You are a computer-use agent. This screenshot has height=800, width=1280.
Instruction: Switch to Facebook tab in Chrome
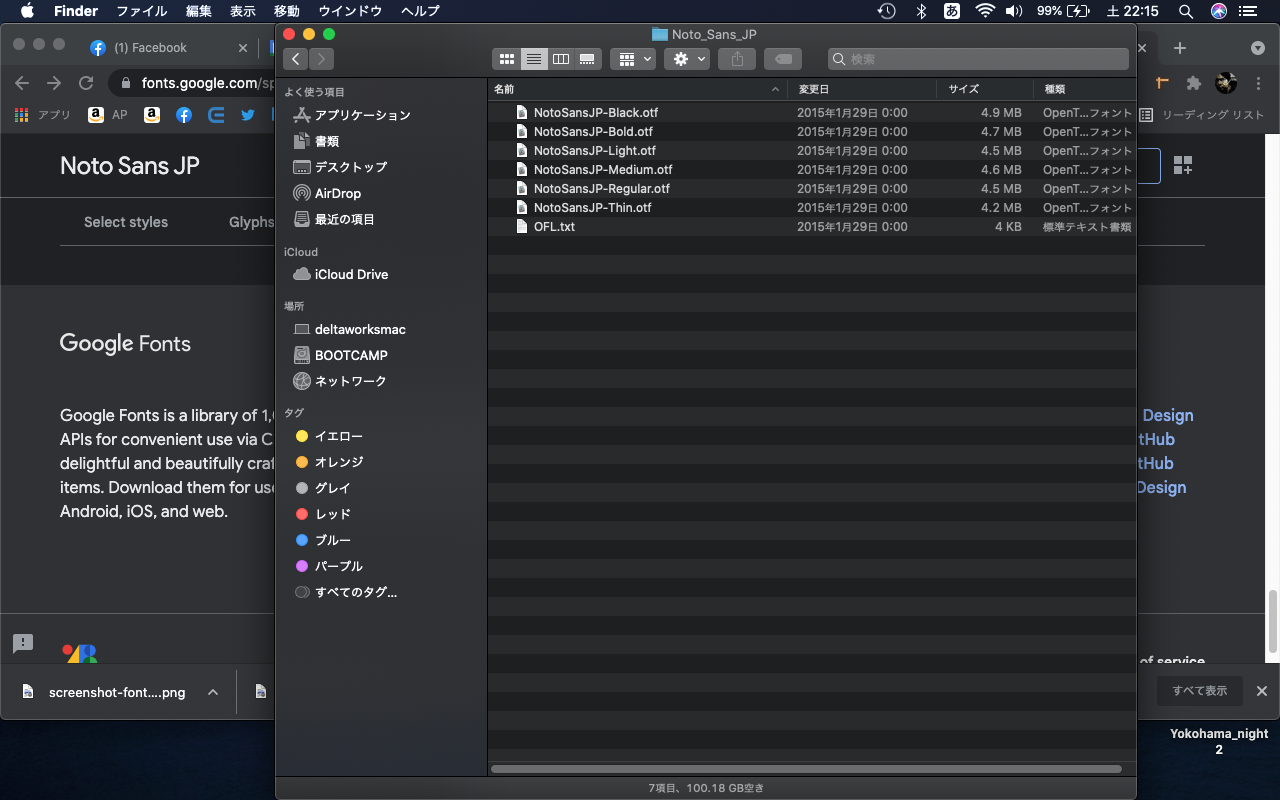click(169, 47)
